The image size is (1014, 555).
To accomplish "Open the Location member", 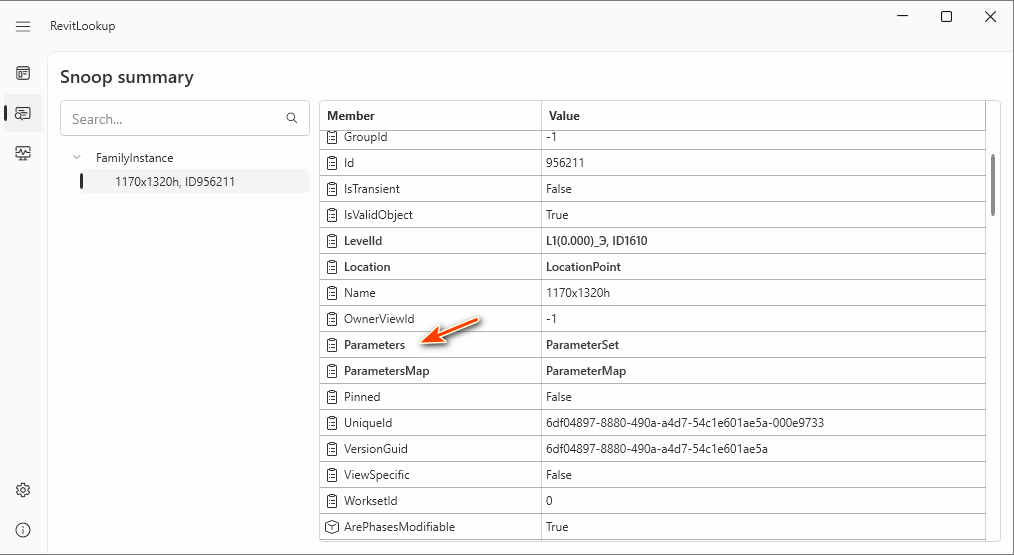I will click(x=367, y=267).
